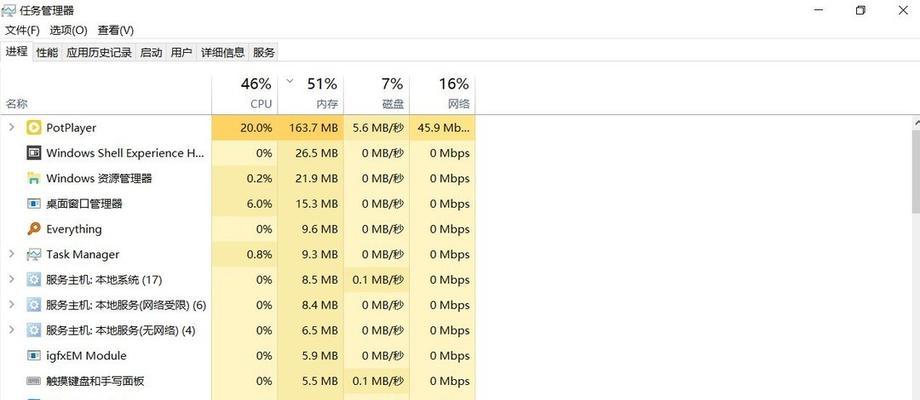Viewport: 920px width, 400px height.
Task: Click the 20.0% CPU value of PotPlayer
Action: [x=256, y=127]
